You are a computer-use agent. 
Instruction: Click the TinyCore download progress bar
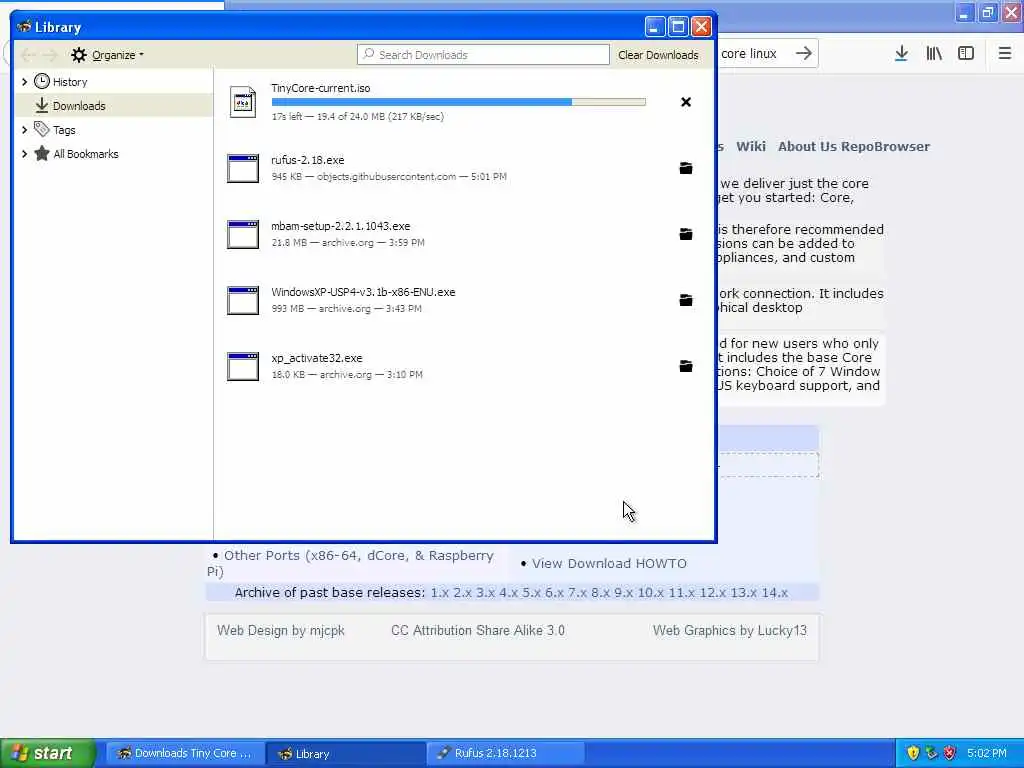(458, 102)
